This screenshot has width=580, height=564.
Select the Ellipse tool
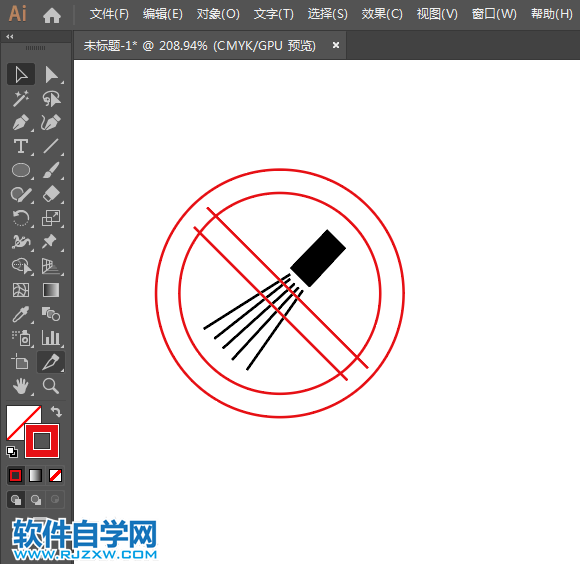21,170
